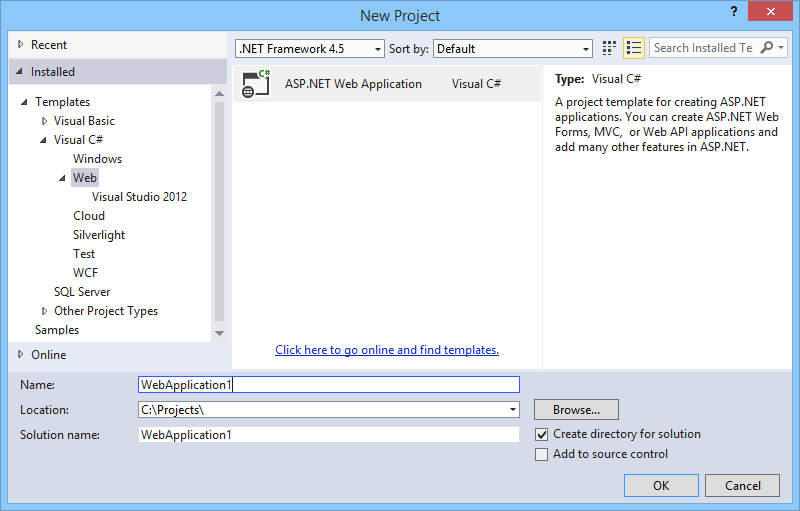Select the Silverlight tree item
The width and height of the screenshot is (800, 511).
coord(99,235)
